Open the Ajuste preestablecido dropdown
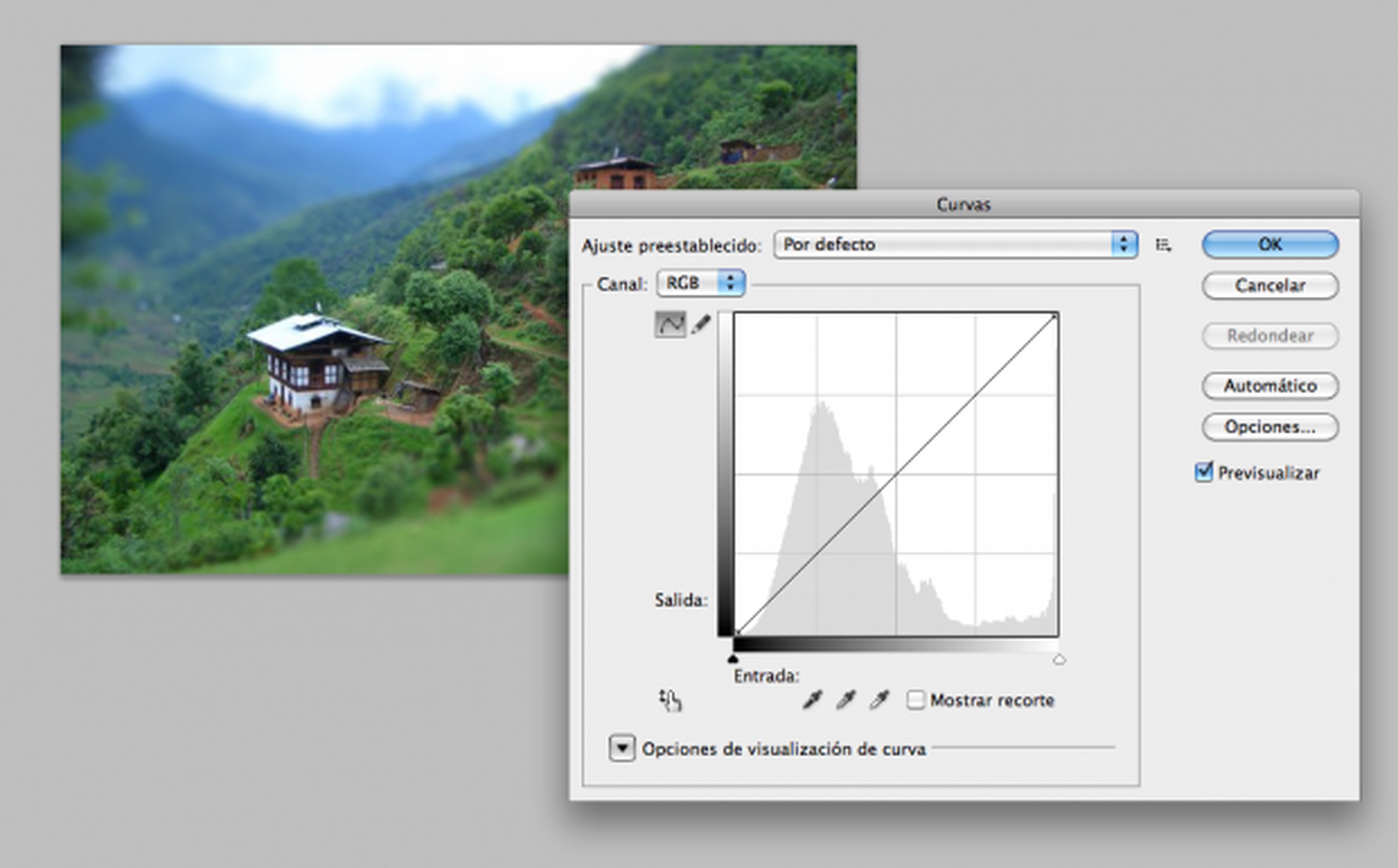This screenshot has height=868, width=1398. pos(955,245)
